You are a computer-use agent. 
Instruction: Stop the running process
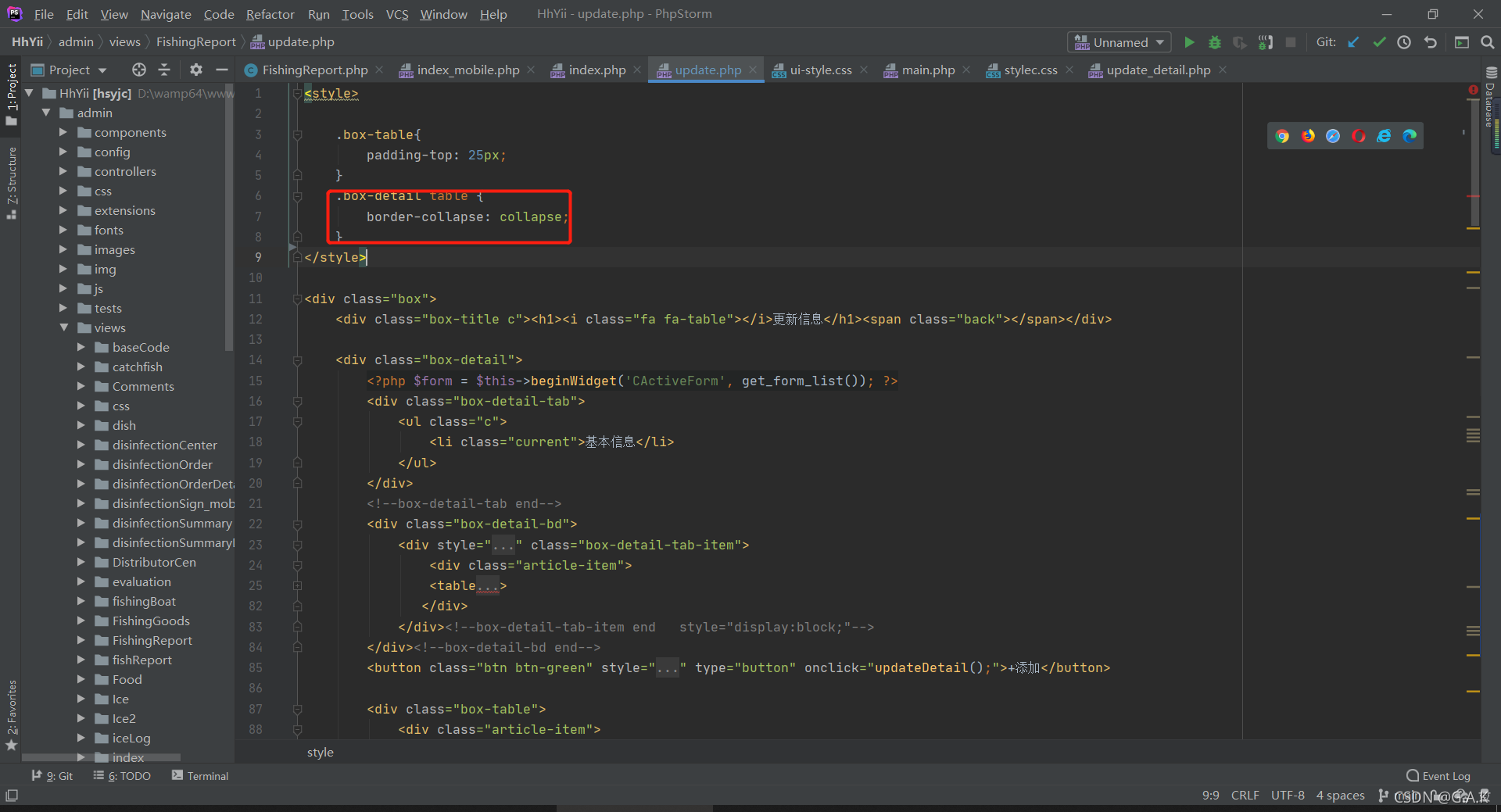[x=1291, y=42]
